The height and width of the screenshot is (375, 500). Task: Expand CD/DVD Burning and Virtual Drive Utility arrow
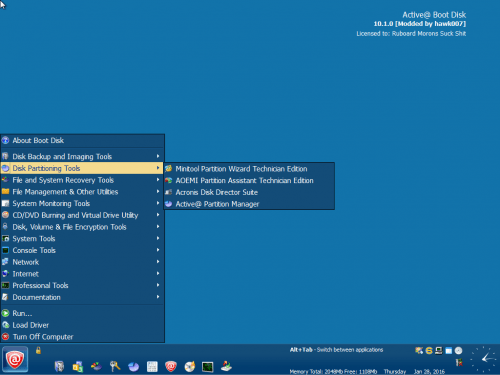pos(158,215)
